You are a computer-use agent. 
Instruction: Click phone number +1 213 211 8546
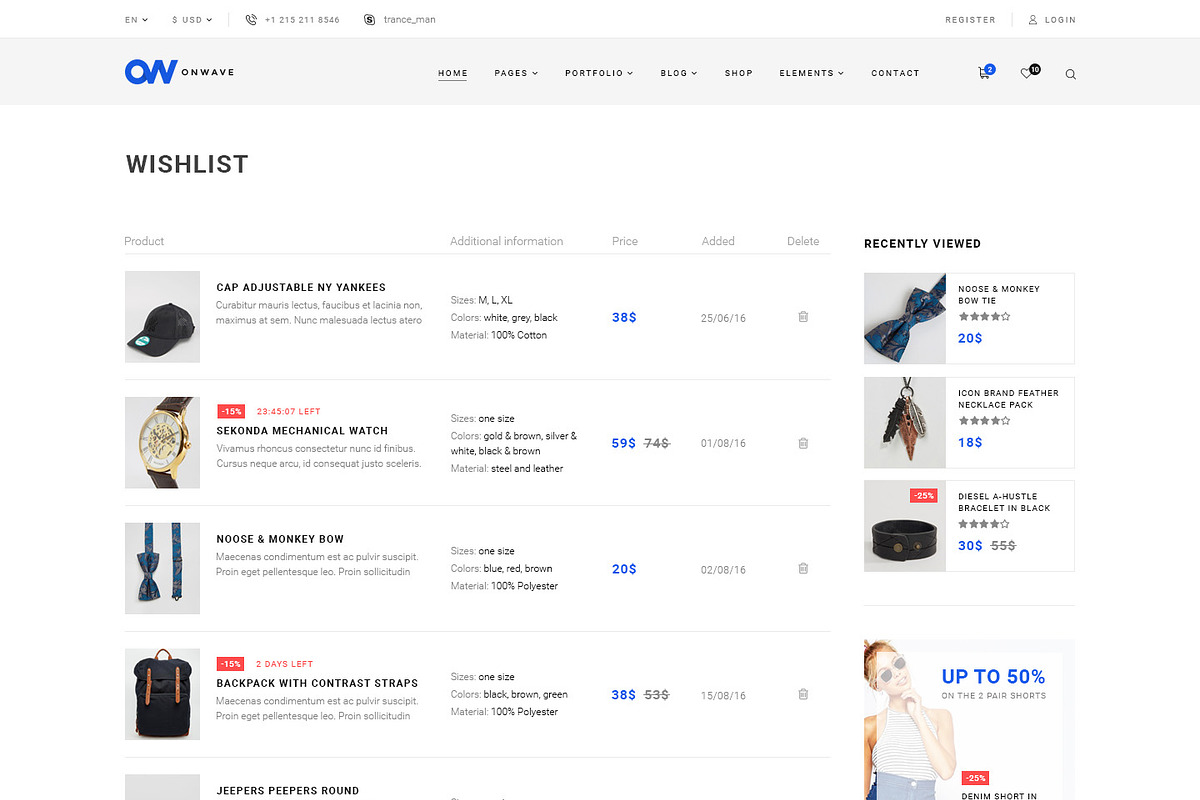coord(302,20)
